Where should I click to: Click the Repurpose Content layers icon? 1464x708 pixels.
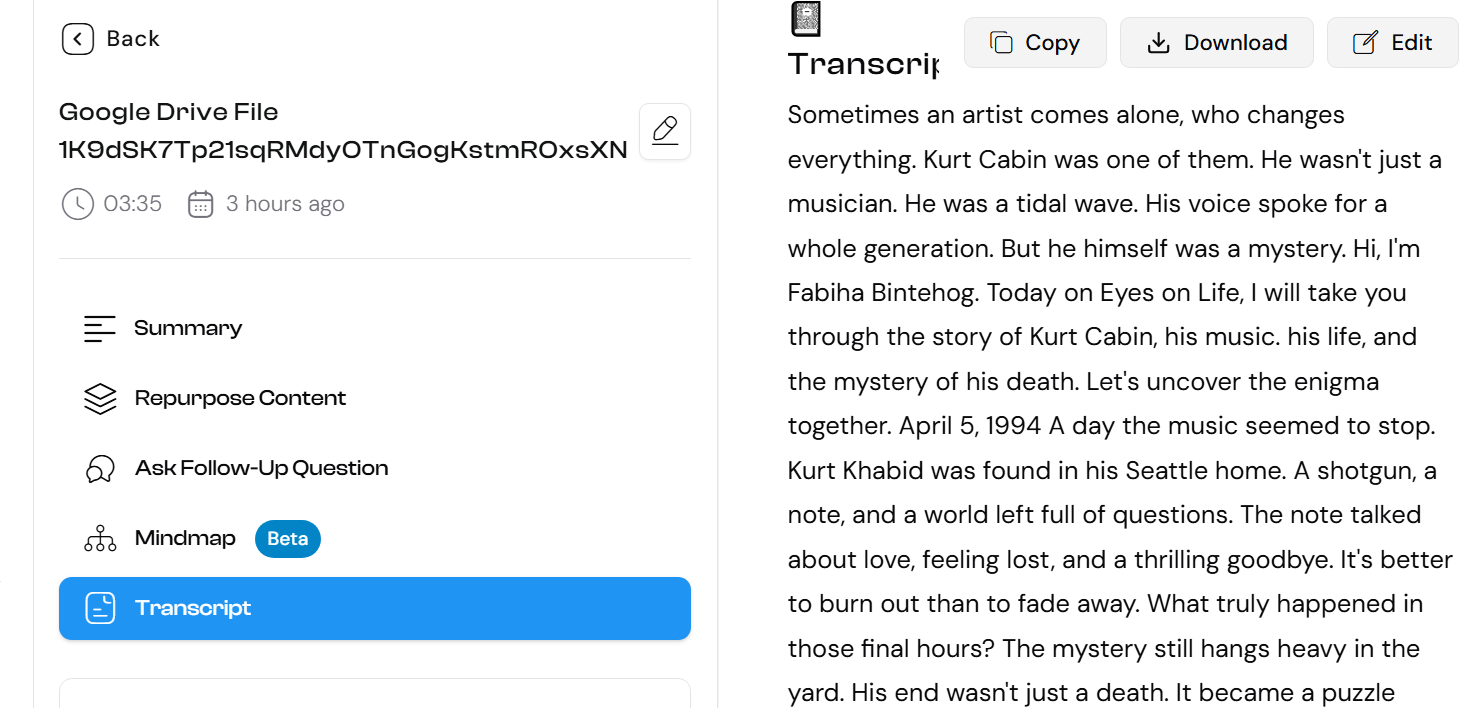[x=100, y=399]
